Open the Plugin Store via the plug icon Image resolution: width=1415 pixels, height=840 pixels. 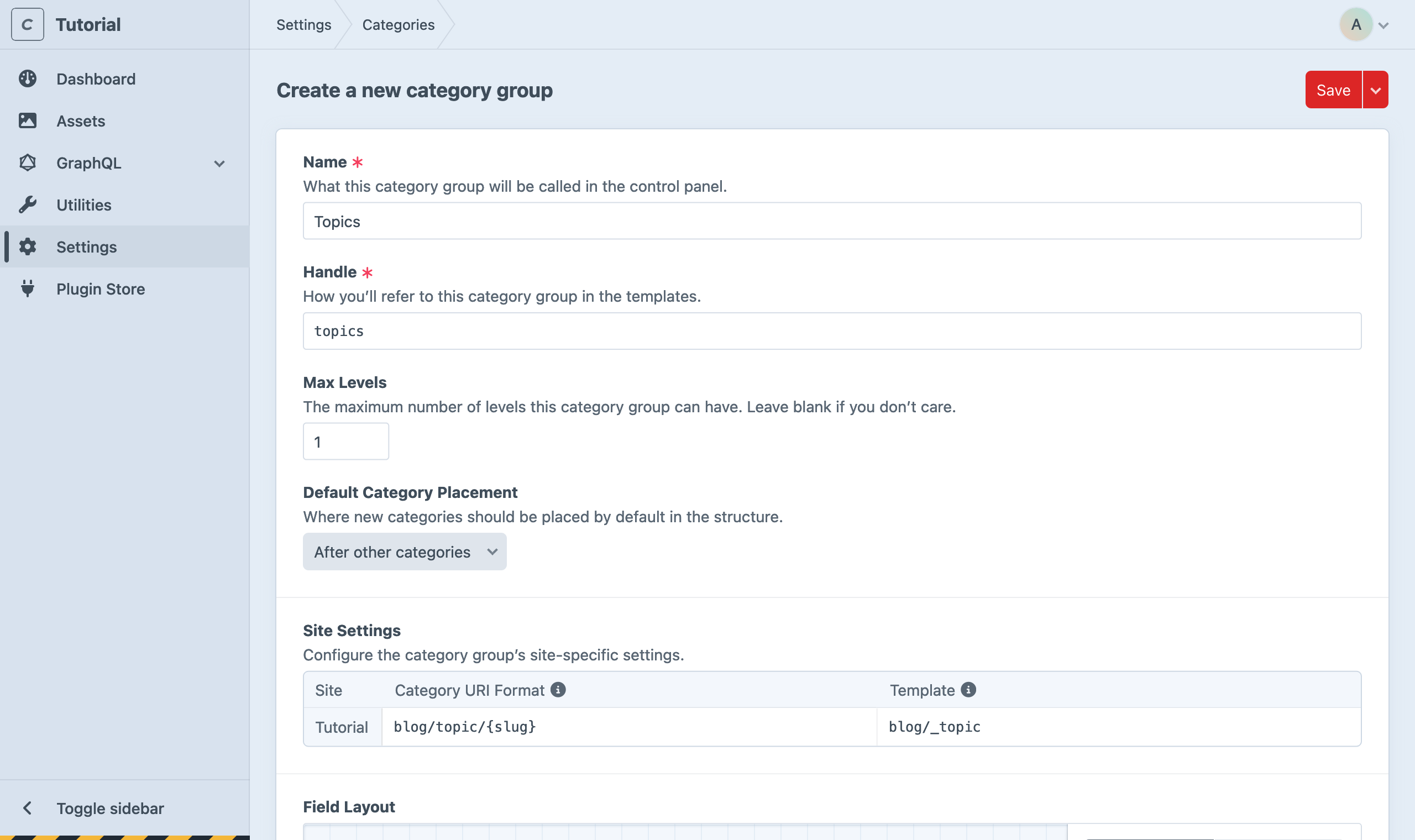(x=27, y=288)
